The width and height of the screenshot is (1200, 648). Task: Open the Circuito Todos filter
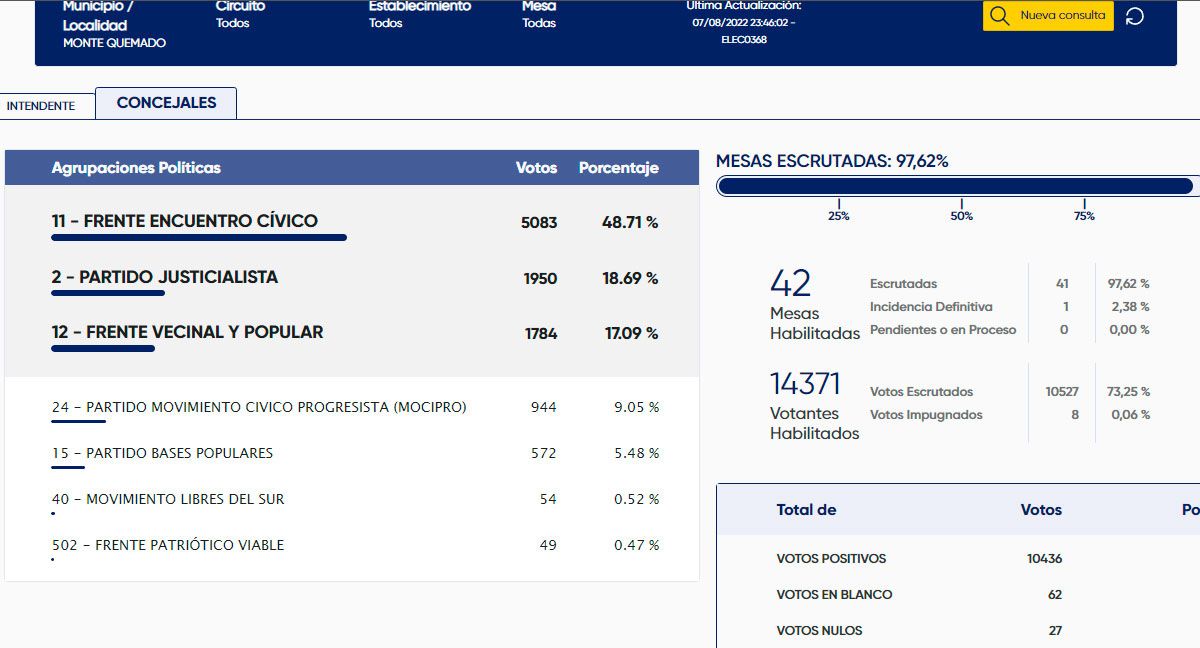coord(240,15)
